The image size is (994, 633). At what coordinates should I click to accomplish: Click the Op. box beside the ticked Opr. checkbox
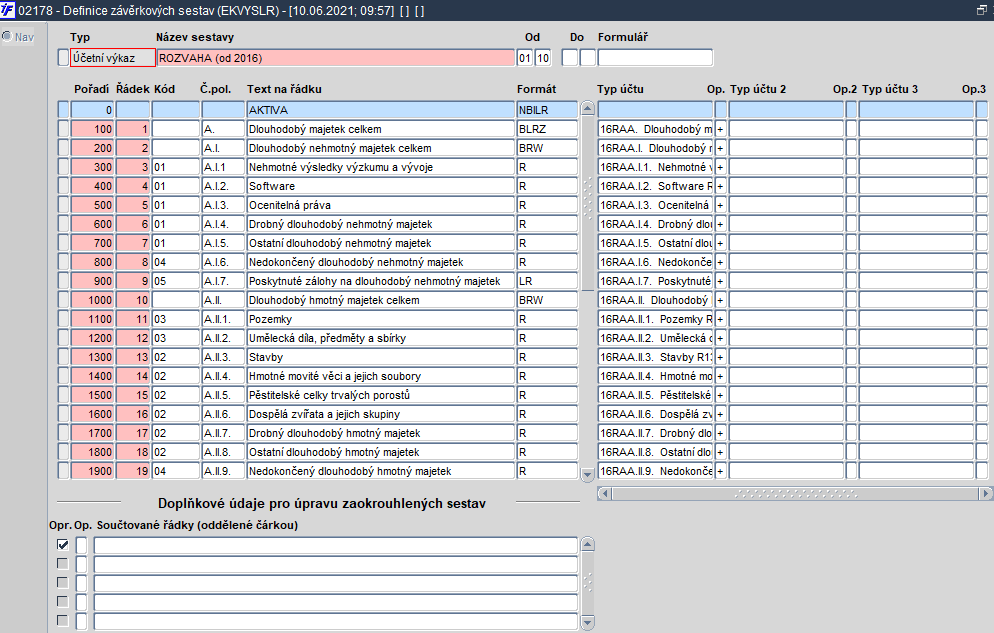pyautogui.click(x=81, y=545)
